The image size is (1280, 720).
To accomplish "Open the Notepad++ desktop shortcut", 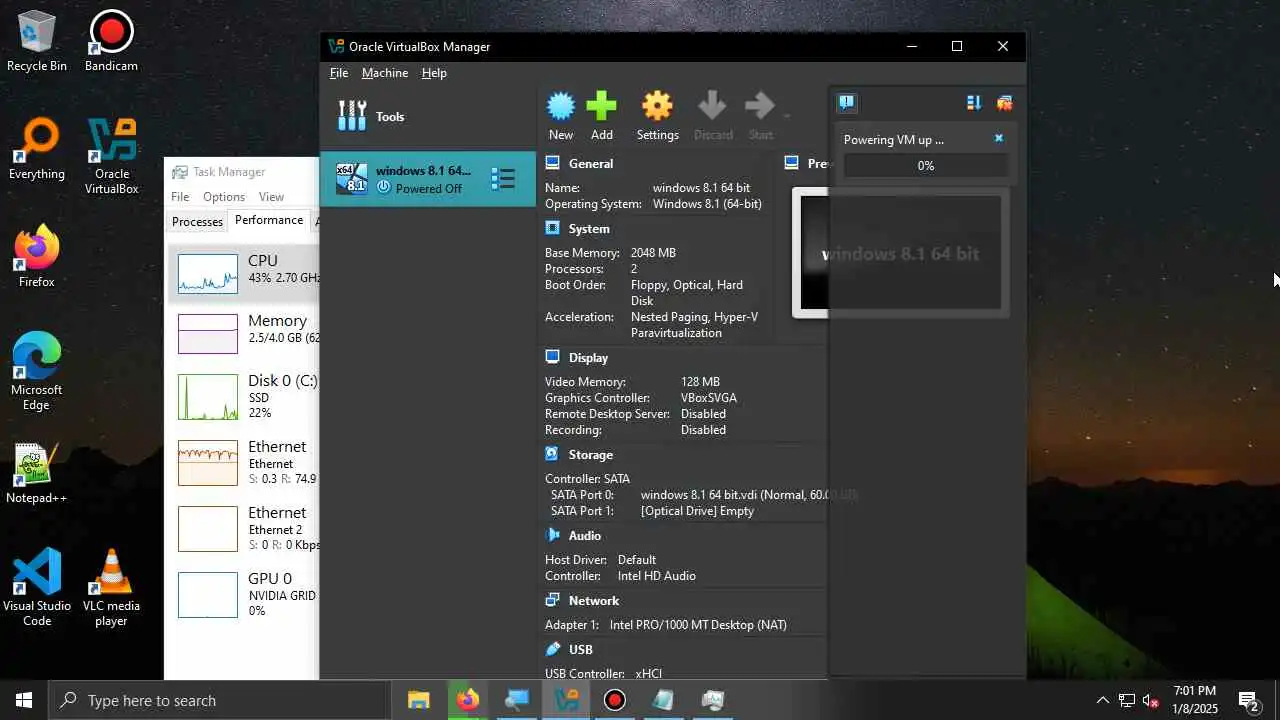I will point(37,473).
